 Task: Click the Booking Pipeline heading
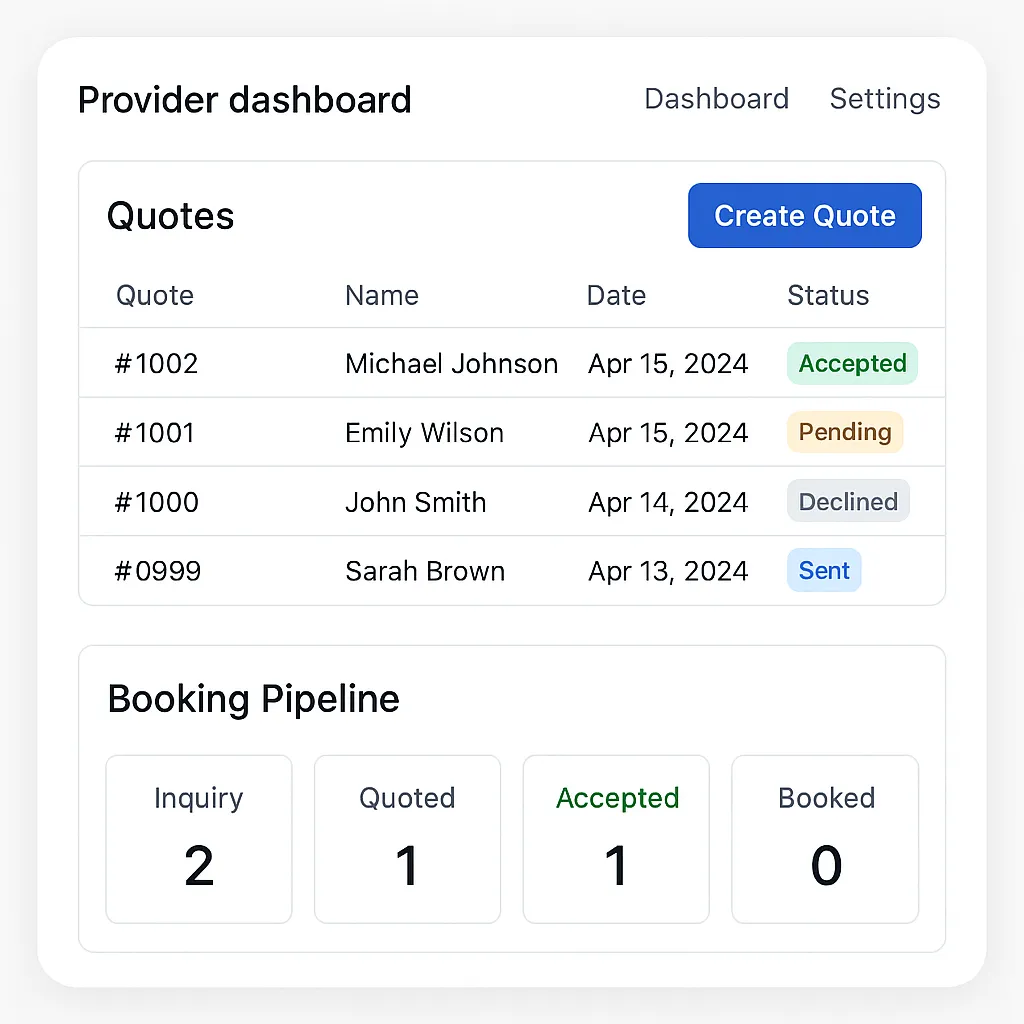pyautogui.click(x=253, y=699)
